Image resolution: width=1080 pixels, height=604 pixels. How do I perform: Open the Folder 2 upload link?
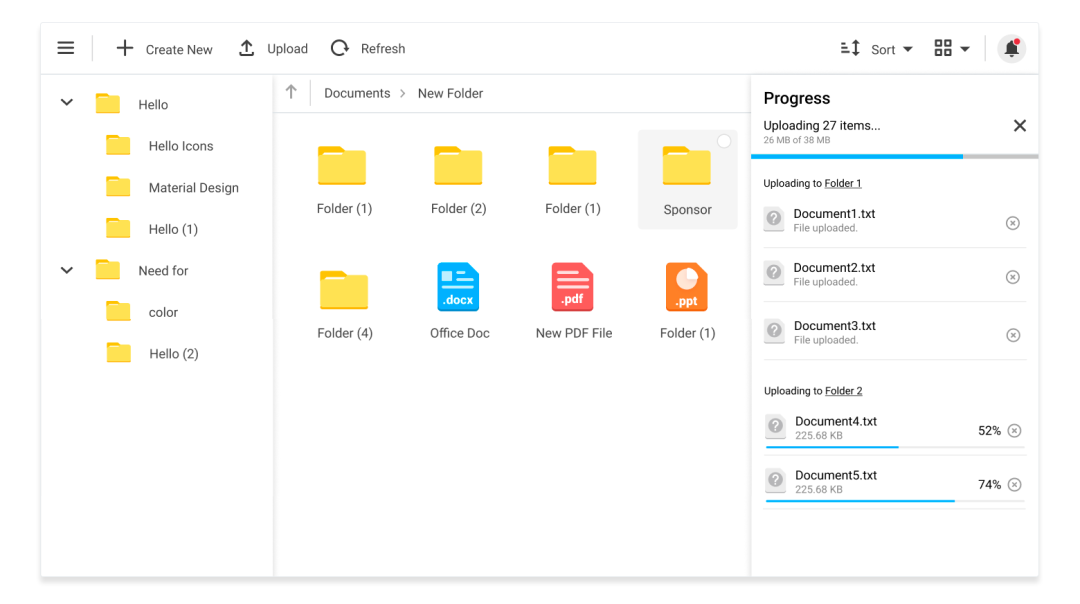coord(844,390)
